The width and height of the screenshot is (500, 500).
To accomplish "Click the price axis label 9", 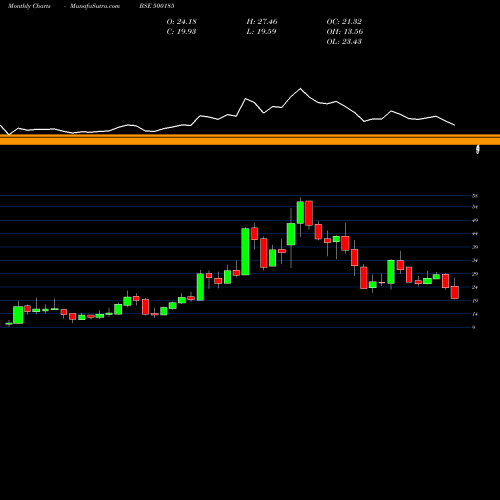I will click(473, 327).
